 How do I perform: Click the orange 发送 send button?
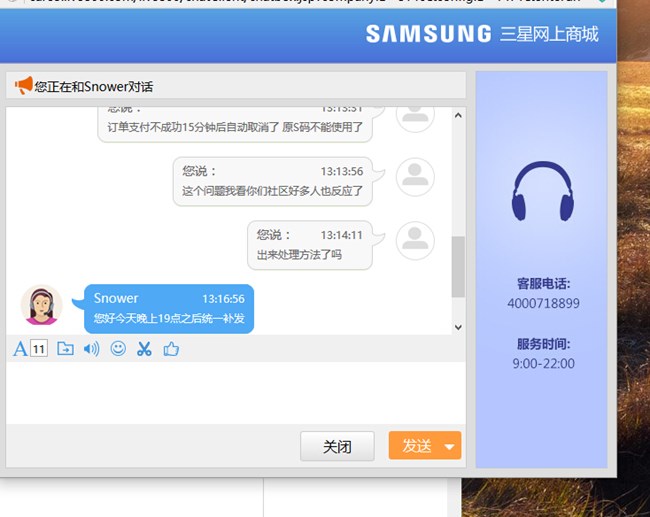pyautogui.click(x=415, y=446)
